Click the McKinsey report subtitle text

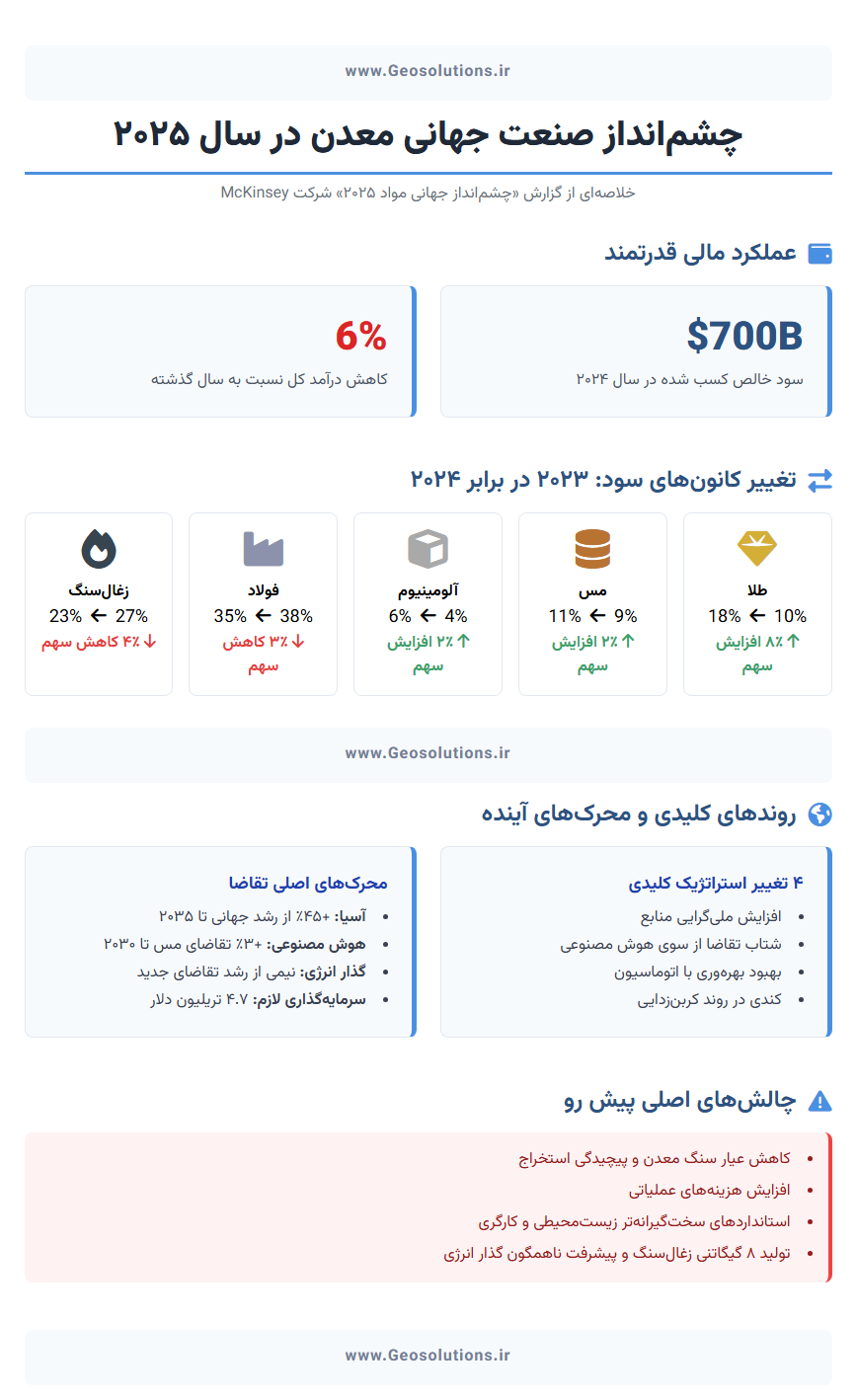428,193
